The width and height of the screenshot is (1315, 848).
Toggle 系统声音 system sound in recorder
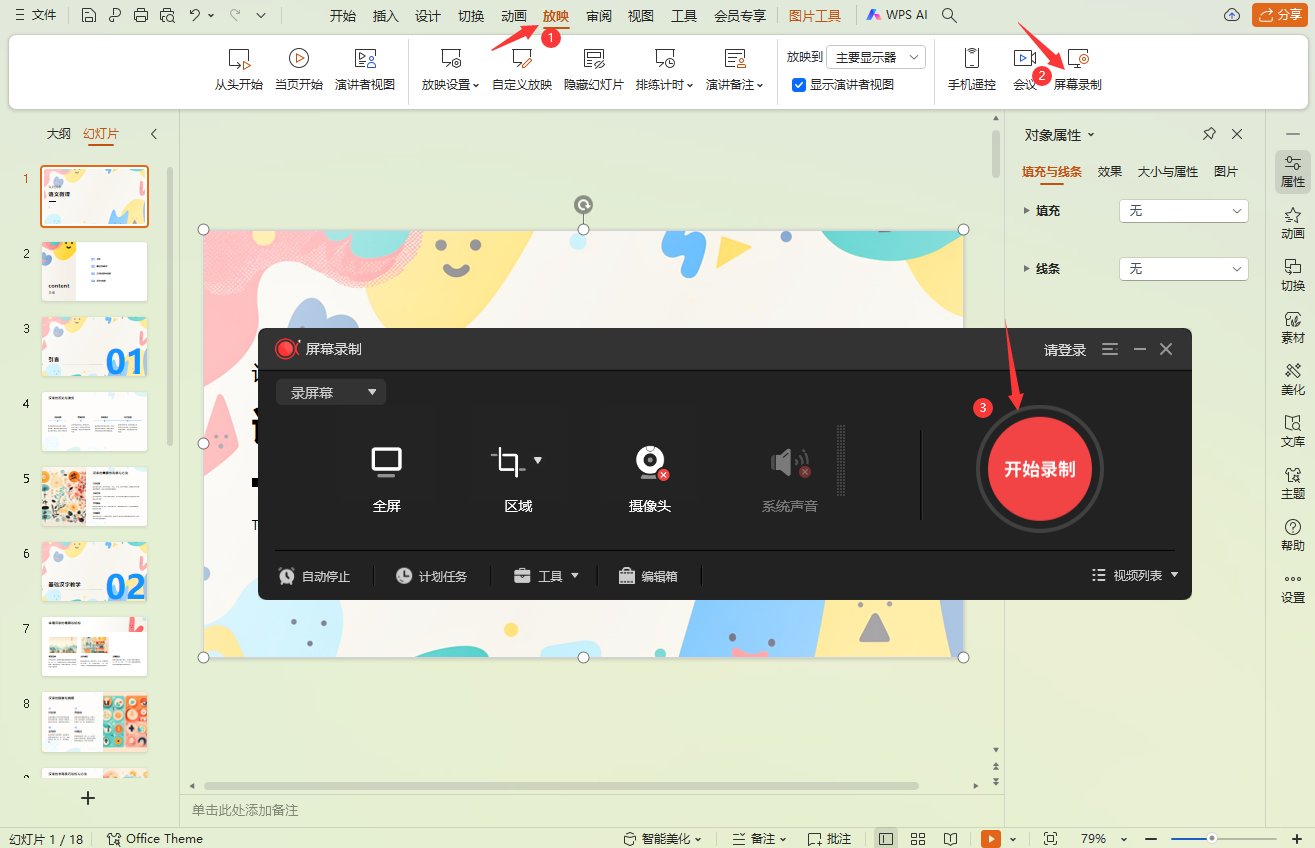click(x=790, y=479)
